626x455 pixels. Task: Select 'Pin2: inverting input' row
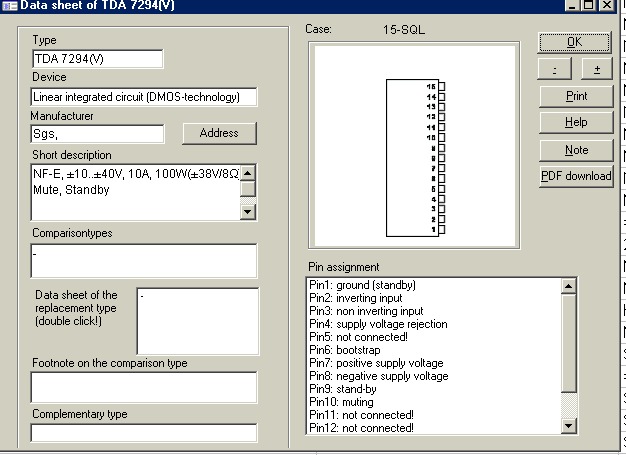(x=434, y=298)
